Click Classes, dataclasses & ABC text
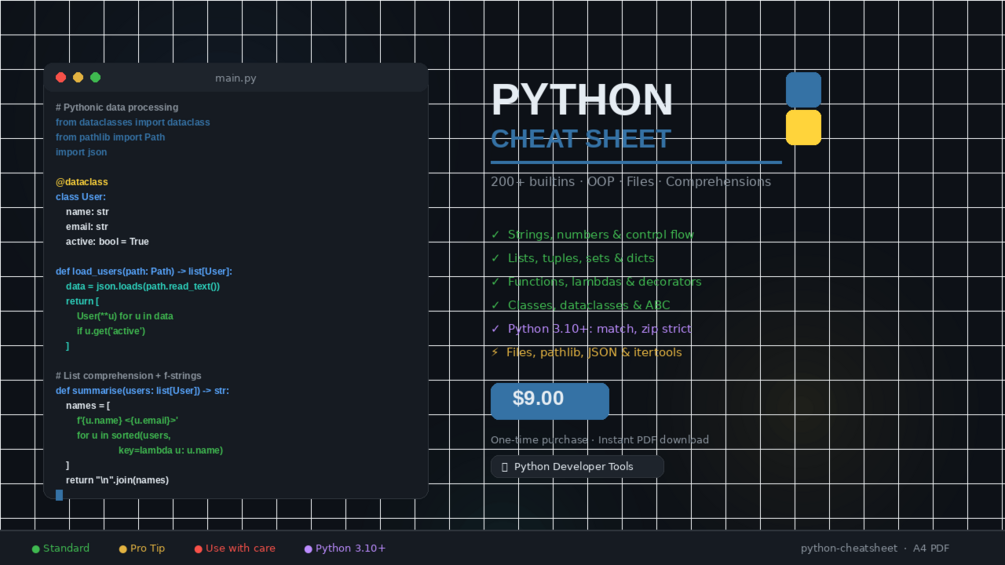Image resolution: width=1005 pixels, height=565 pixels. (x=588, y=306)
